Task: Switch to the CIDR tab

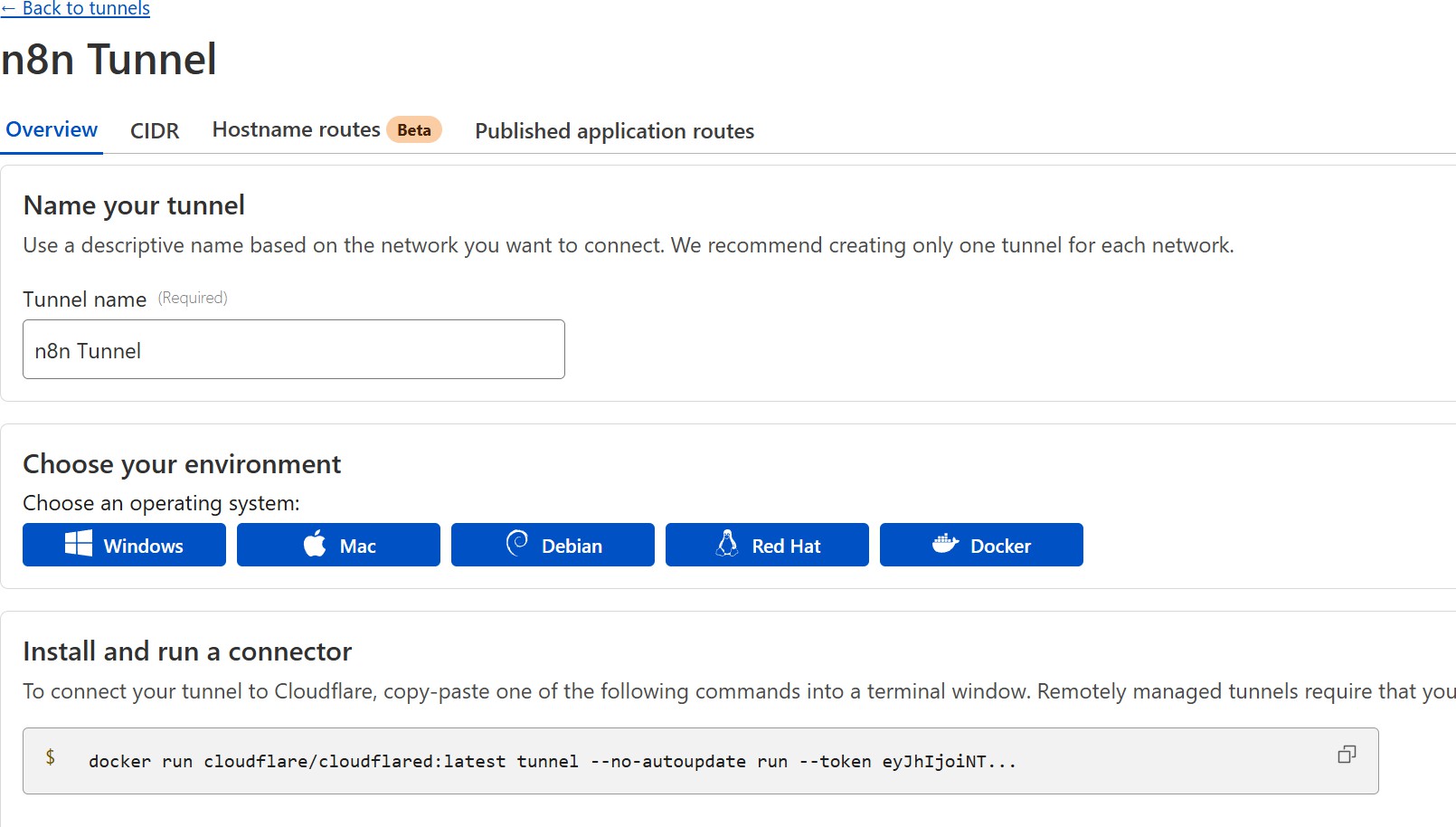Action: pos(155,130)
